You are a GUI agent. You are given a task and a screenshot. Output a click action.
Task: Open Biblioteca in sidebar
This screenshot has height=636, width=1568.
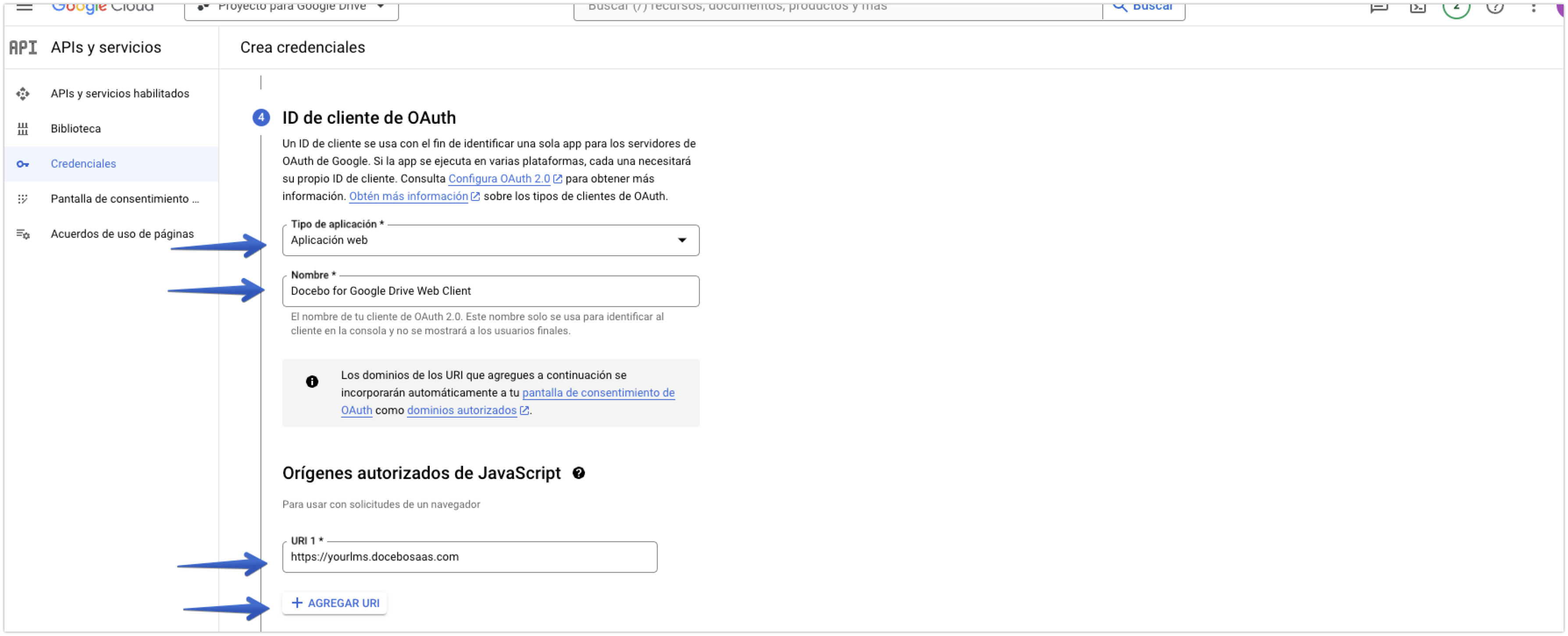111,129
